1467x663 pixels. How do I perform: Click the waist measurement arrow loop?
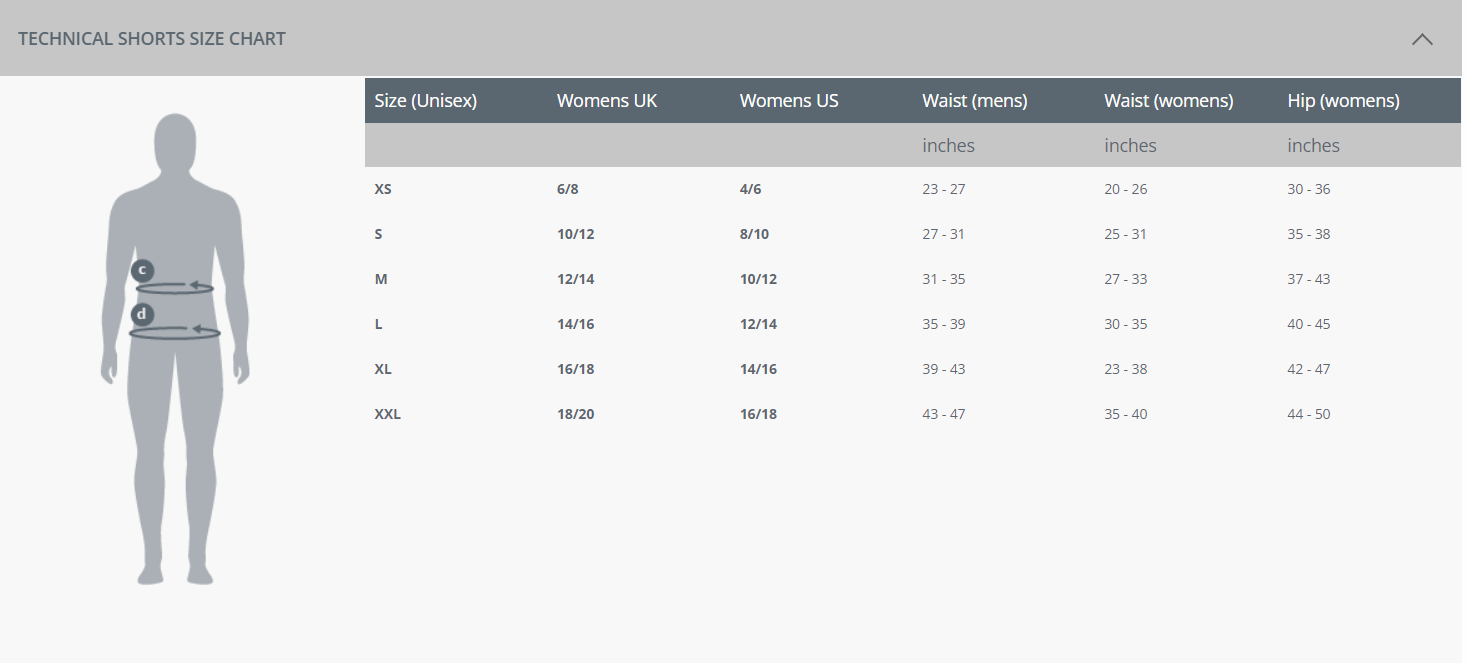click(x=178, y=288)
